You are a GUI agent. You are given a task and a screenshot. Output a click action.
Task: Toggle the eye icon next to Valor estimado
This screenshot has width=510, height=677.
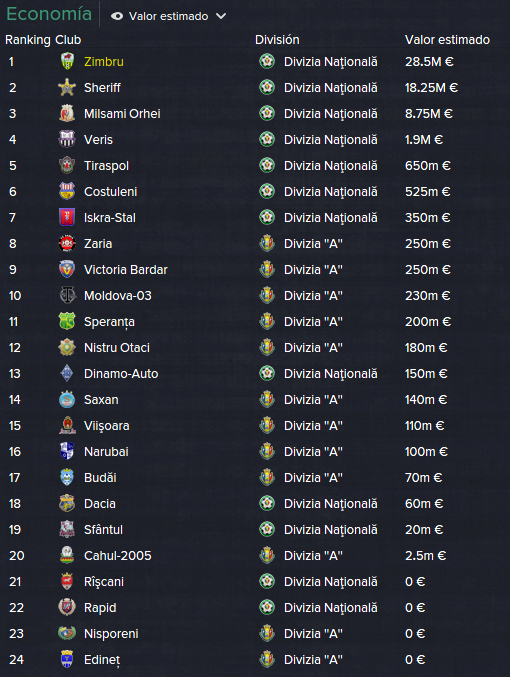click(x=117, y=16)
